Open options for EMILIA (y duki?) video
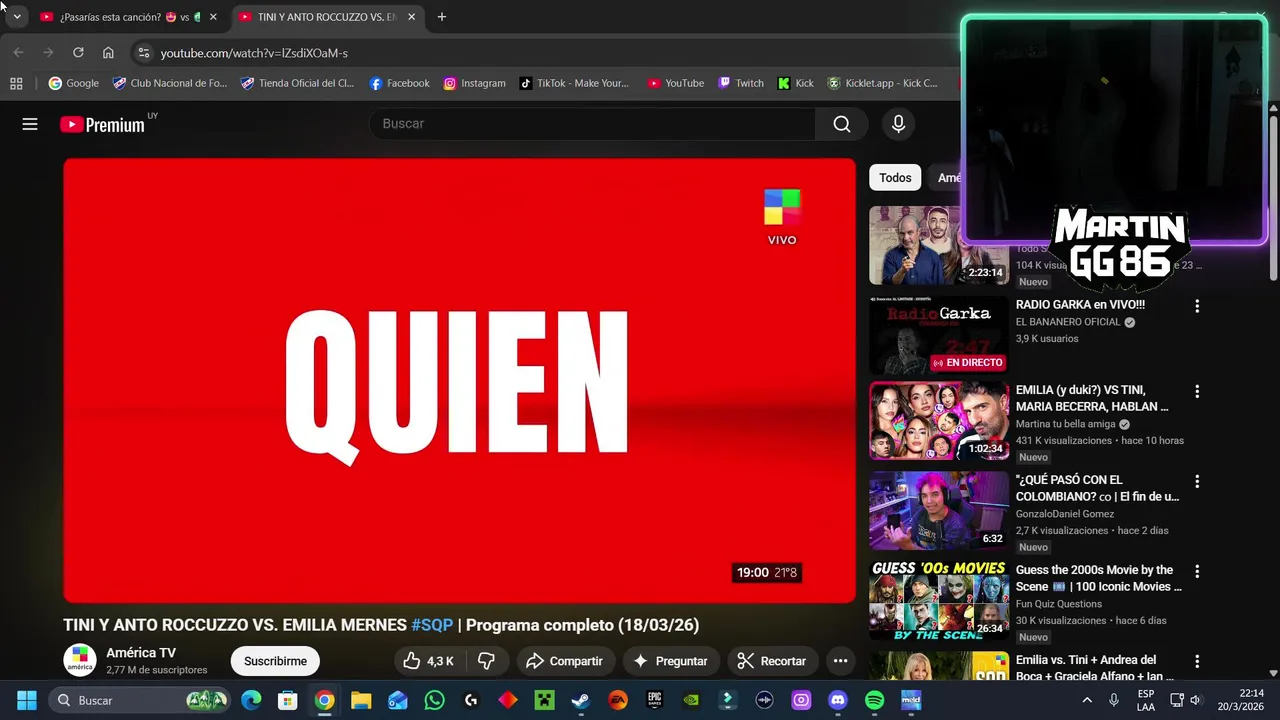Screen dimensions: 1280x720 pyautogui.click(x=1196, y=392)
